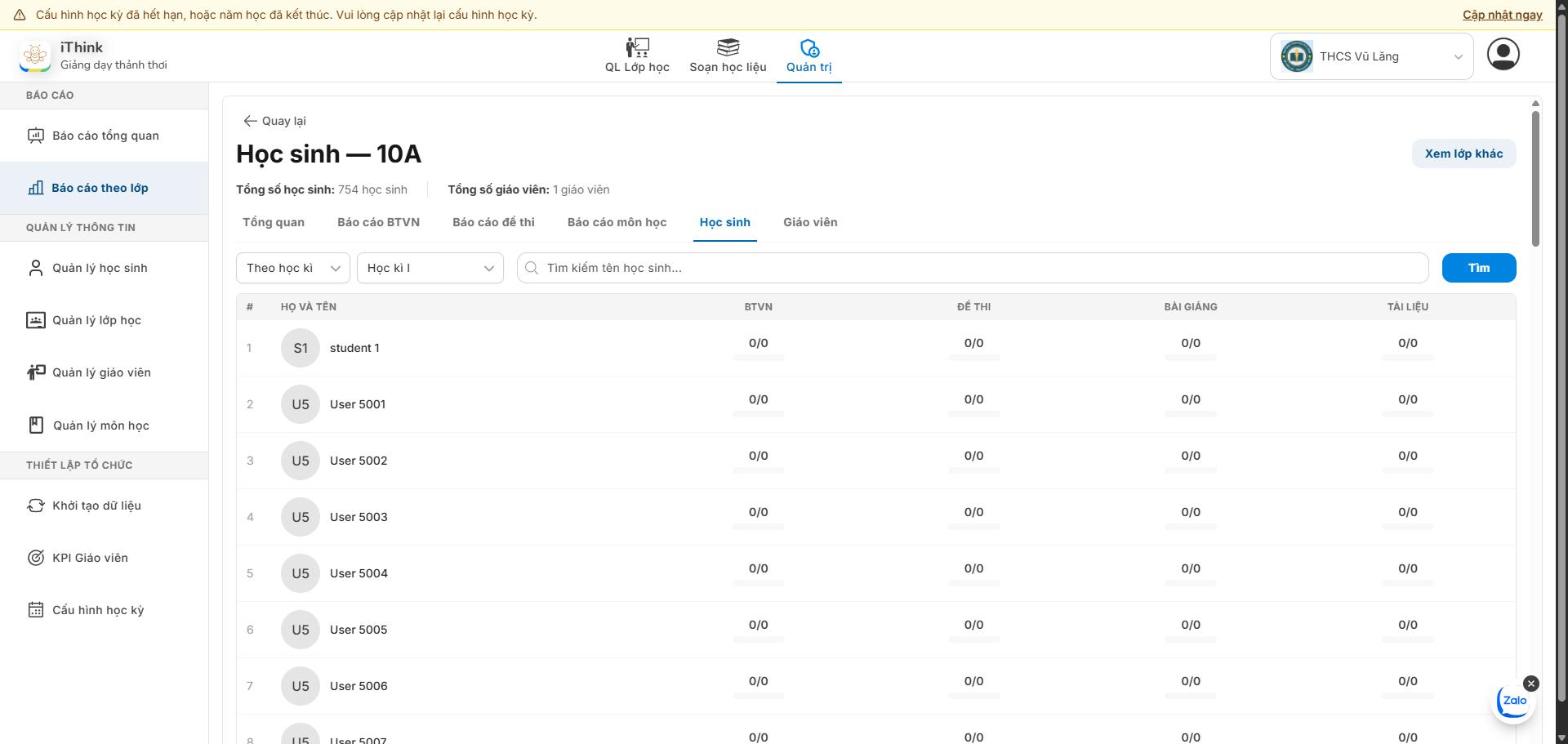The height and width of the screenshot is (744, 1568).
Task: Go to Soạn học liệu section
Action: pos(728,56)
